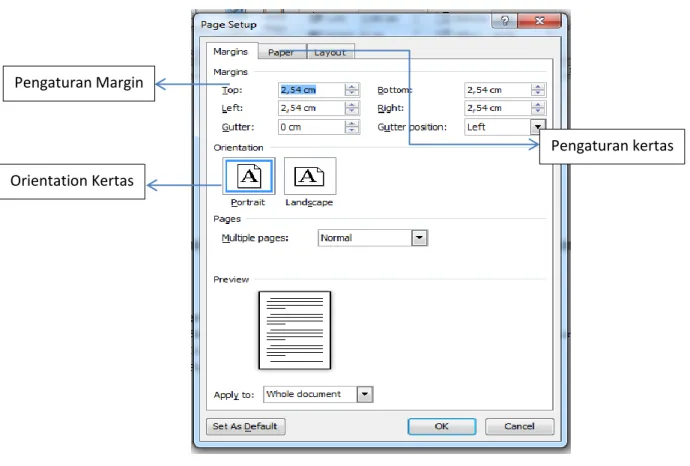This screenshot has height=466, width=690.
Task: Increase Bottom margin with spinner
Action: click(x=538, y=87)
